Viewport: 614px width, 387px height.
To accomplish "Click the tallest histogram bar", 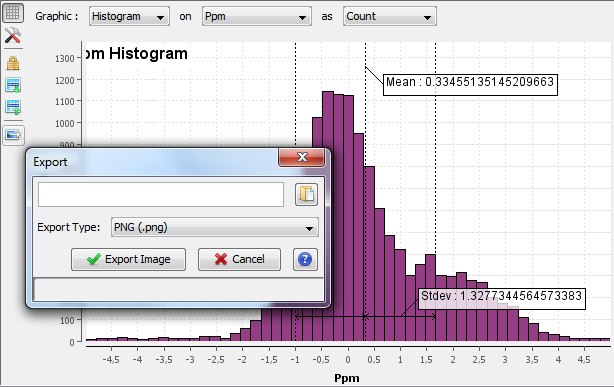I will tap(328, 217).
